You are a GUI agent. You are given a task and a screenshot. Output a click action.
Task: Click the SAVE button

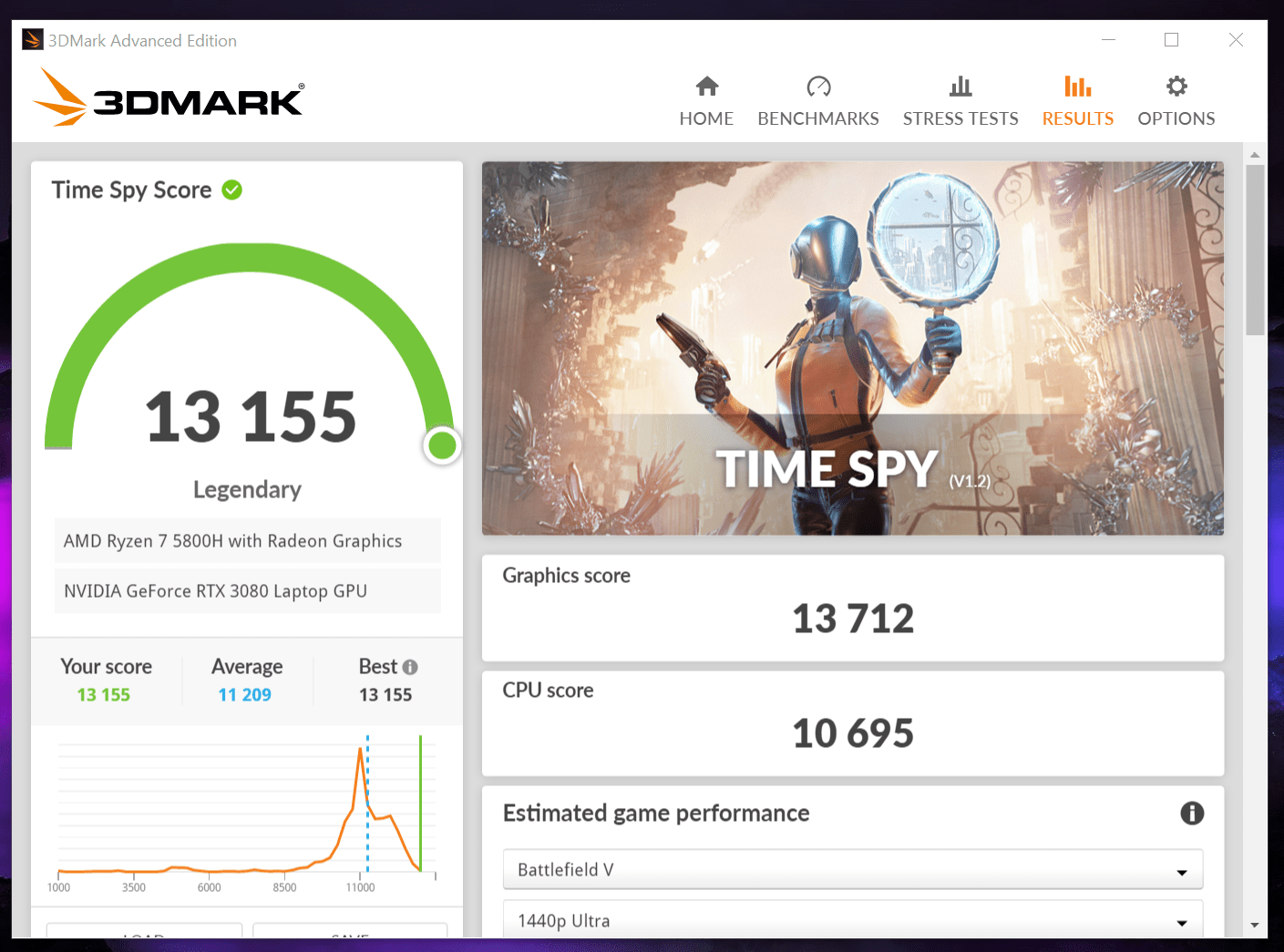349,938
